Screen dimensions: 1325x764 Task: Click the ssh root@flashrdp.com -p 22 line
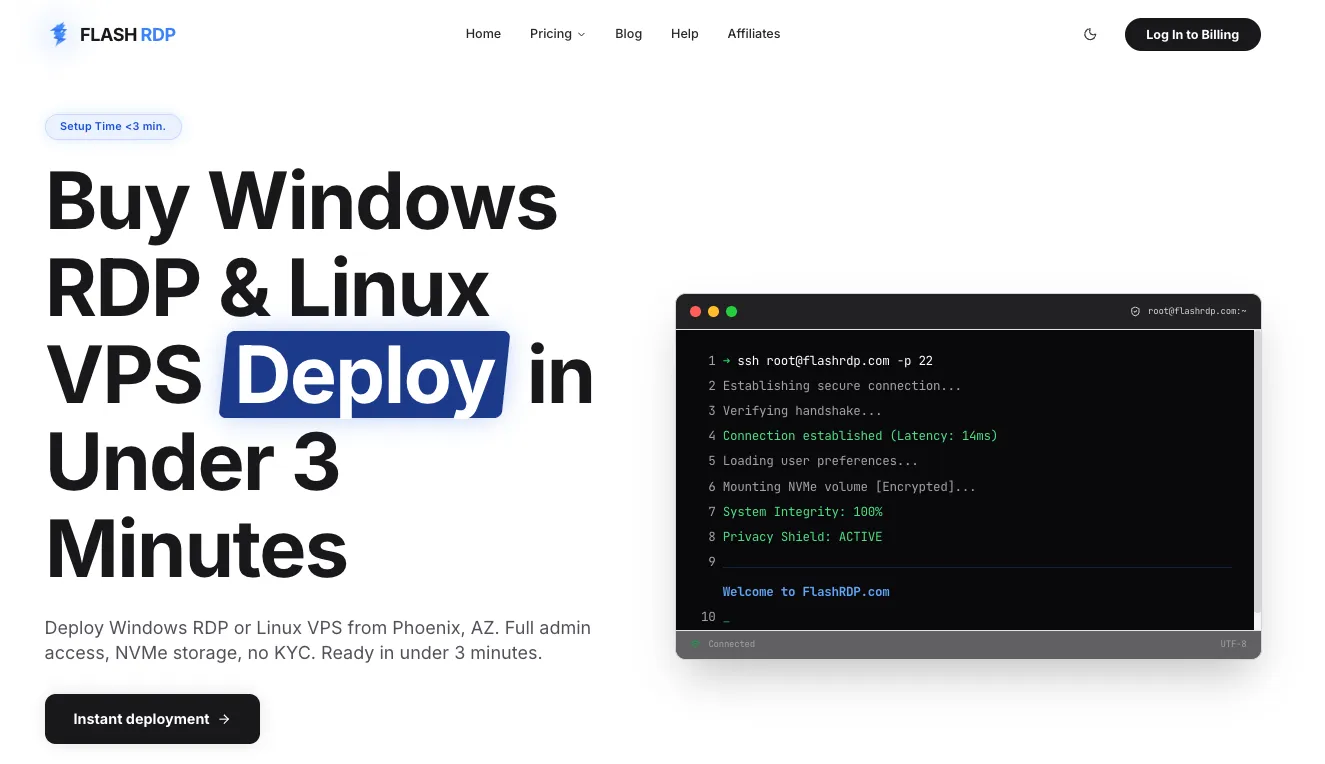835,361
